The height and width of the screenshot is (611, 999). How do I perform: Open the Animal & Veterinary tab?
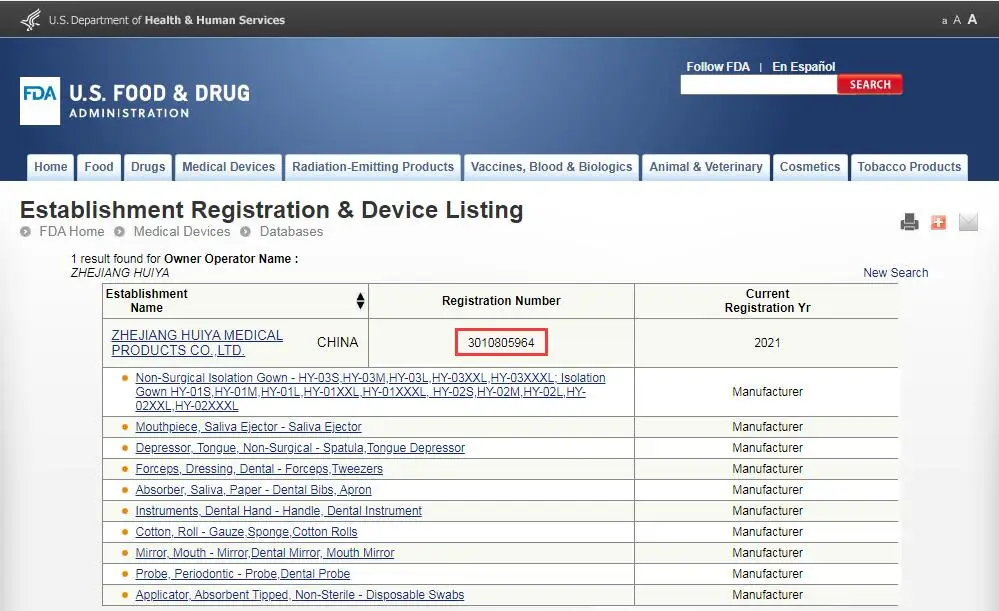tap(706, 167)
